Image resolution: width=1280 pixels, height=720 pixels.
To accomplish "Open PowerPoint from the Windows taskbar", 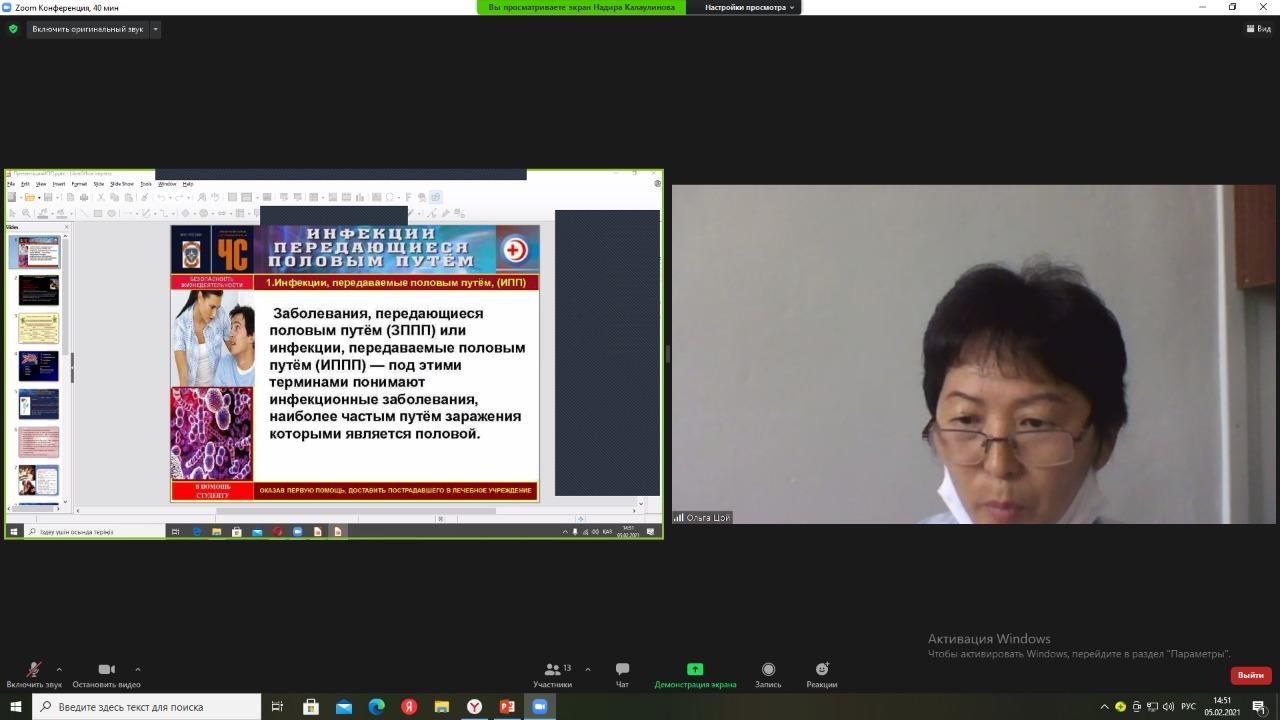I will [507, 707].
